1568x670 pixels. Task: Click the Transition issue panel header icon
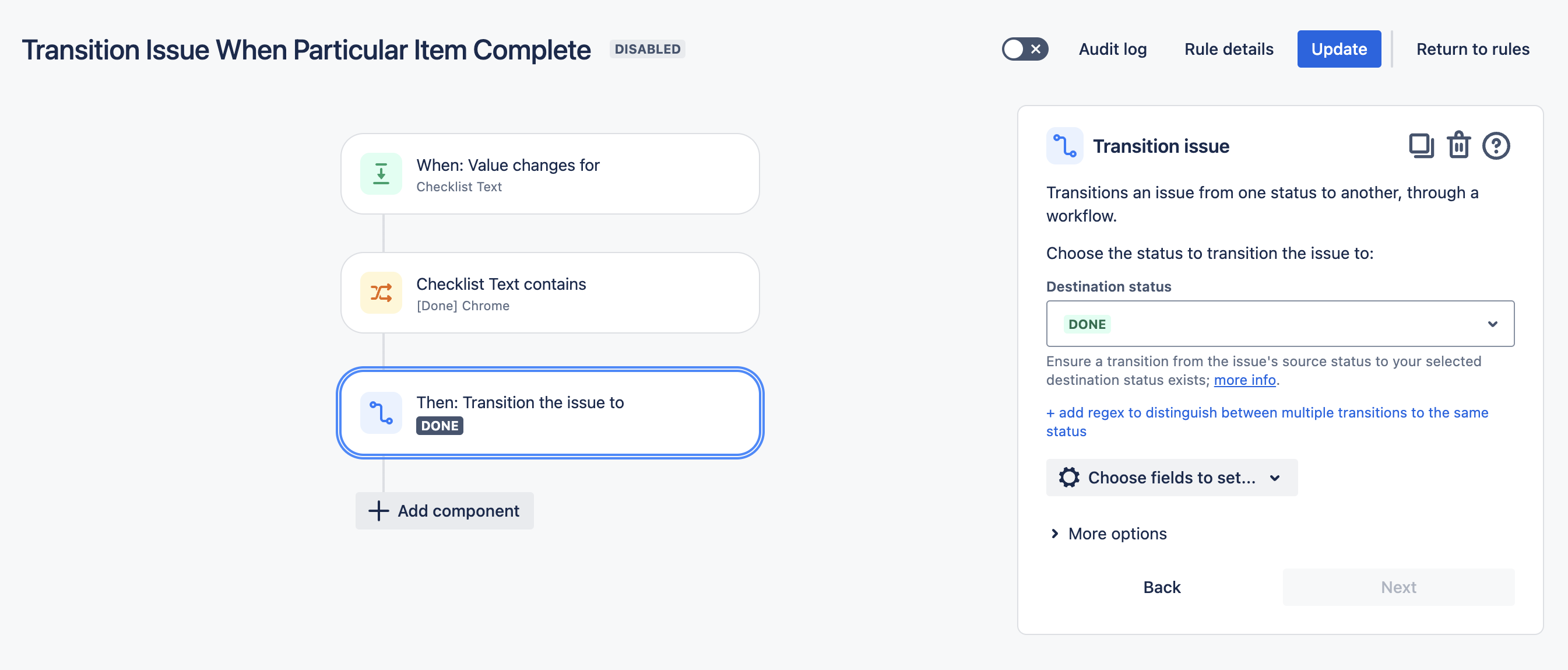click(1064, 146)
